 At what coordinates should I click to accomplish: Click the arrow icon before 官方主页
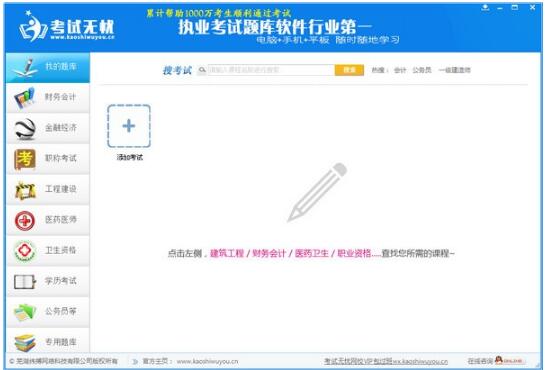[135, 361]
